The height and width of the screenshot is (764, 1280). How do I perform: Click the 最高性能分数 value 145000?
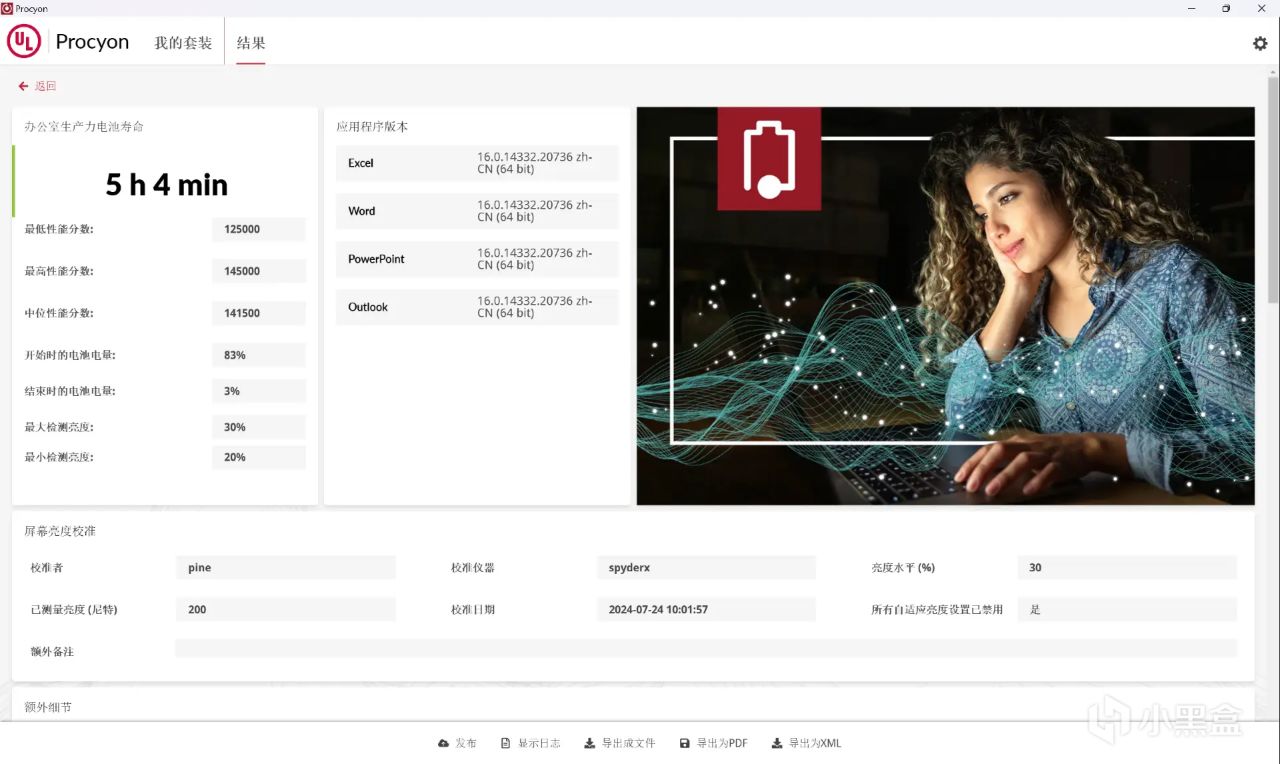point(259,271)
